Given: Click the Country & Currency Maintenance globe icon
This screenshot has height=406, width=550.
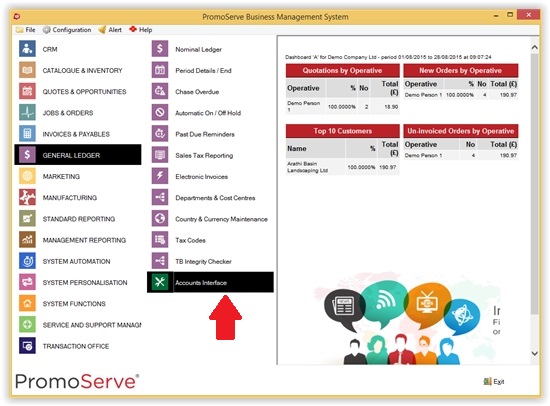Looking at the screenshot, I should [160, 219].
